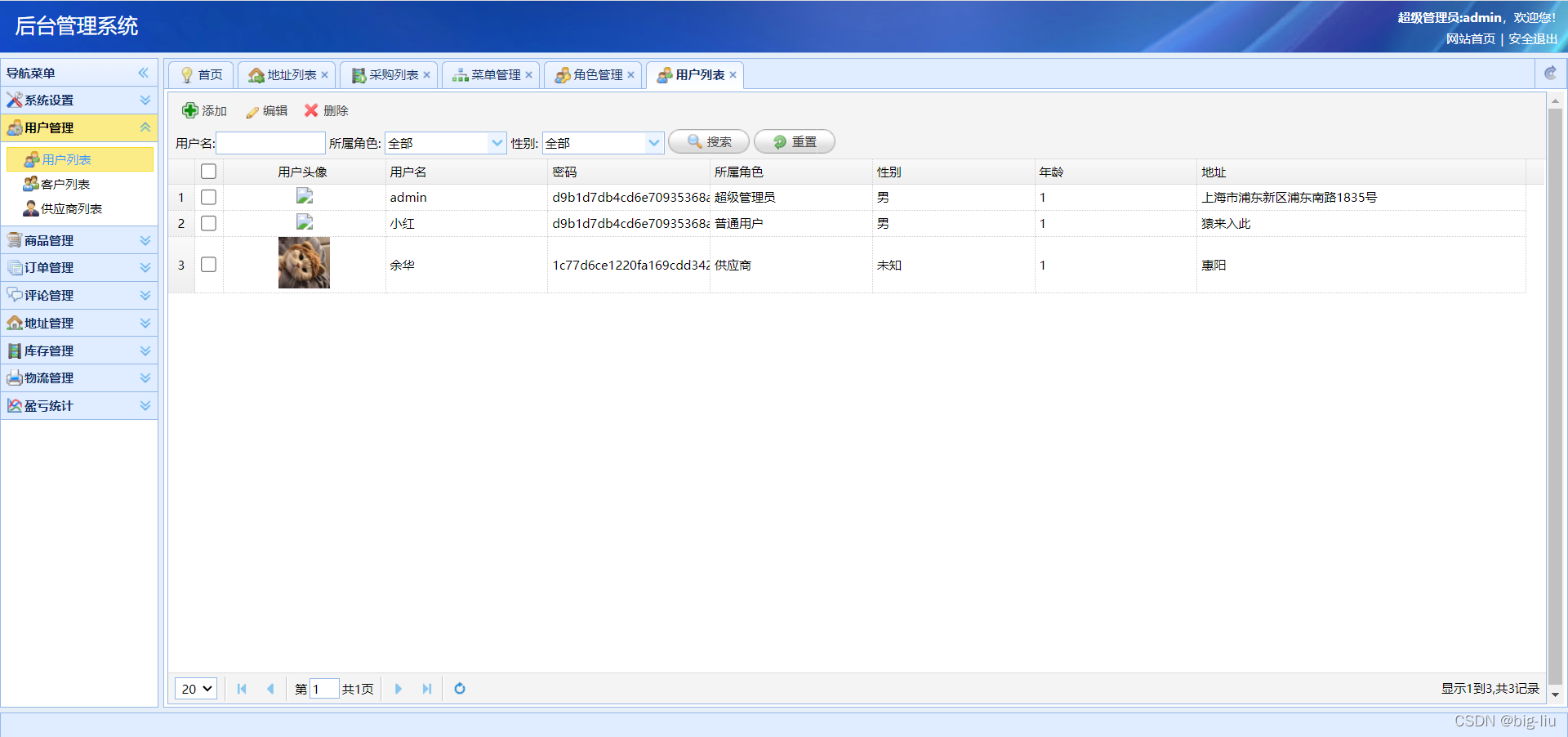Close the 用户列表 tab
This screenshot has height=737, width=1568.
tap(733, 74)
